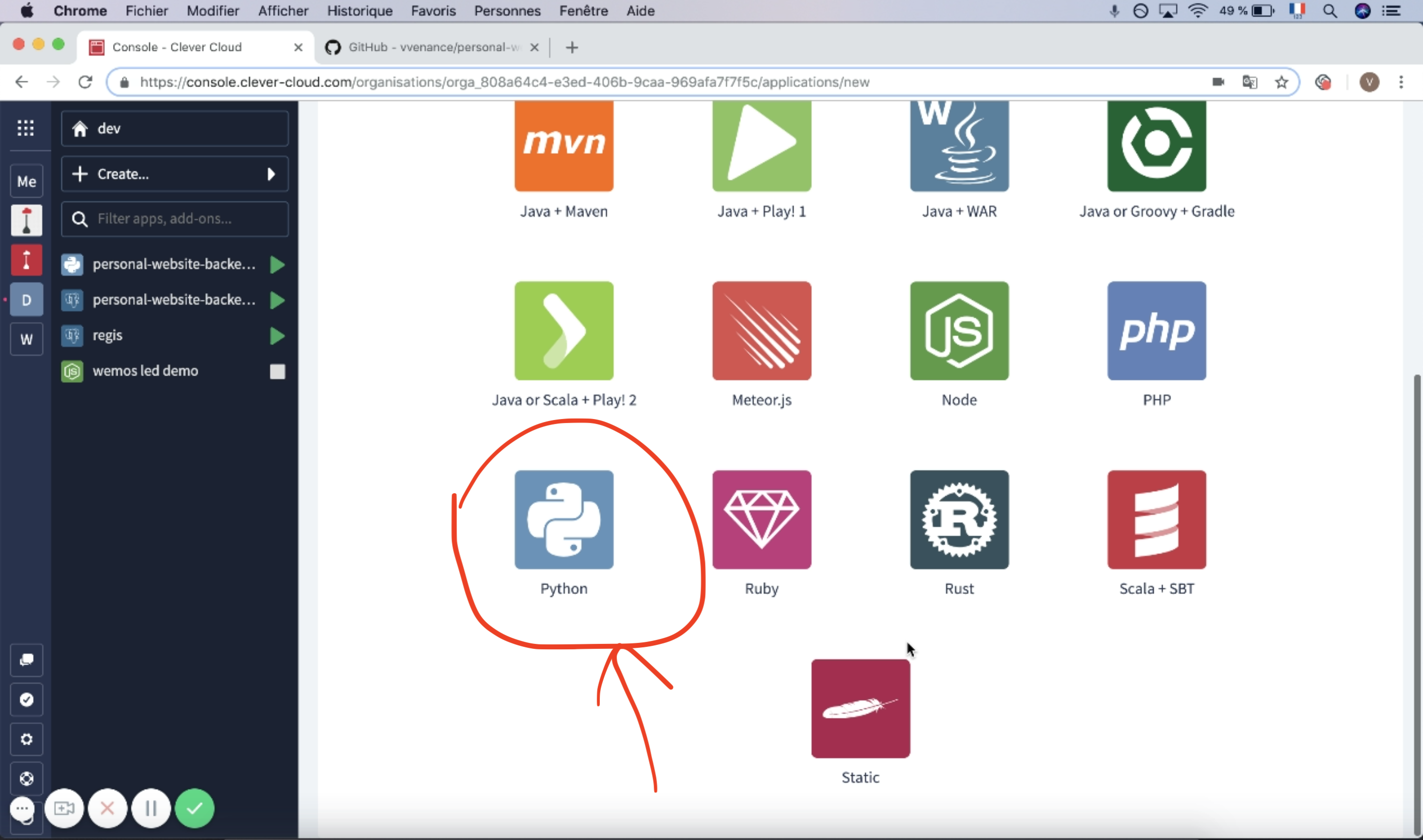The image size is (1423, 840).
Task: Select the PHP runtime icon
Action: (1156, 331)
